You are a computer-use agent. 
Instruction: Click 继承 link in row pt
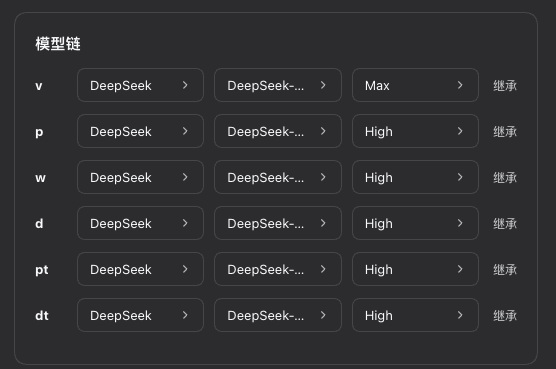(x=505, y=270)
